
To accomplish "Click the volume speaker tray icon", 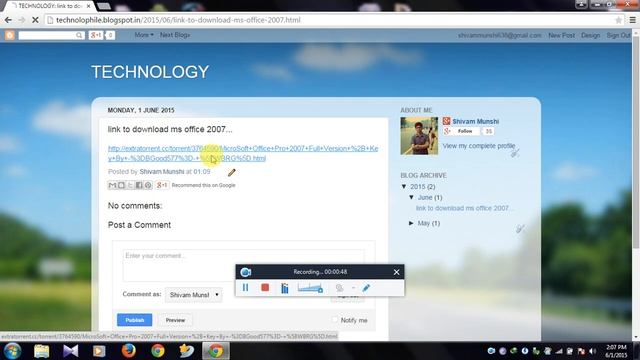I will point(592,351).
